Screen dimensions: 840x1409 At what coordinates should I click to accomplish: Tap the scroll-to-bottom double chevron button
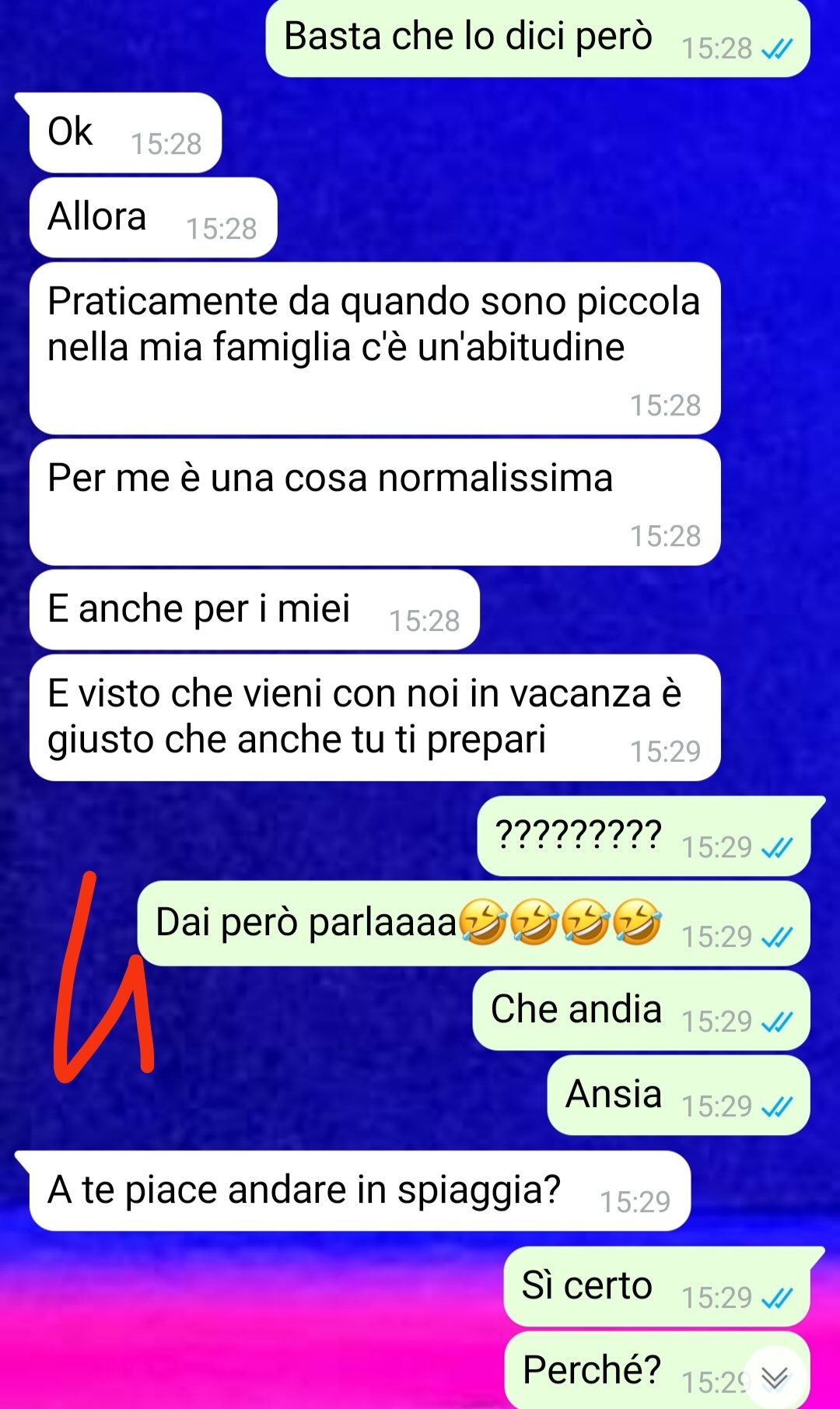775,1377
